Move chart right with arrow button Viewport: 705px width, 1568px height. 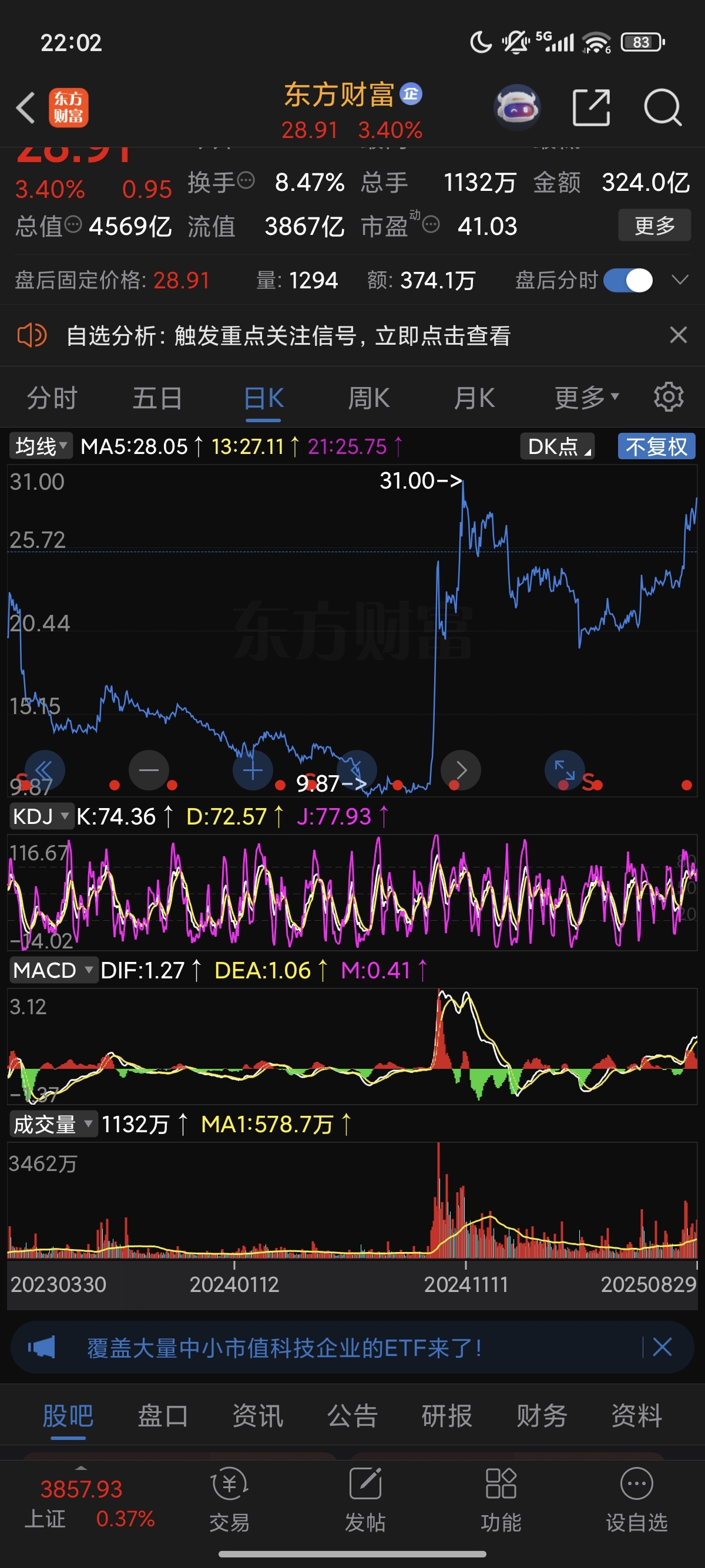pyautogui.click(x=461, y=770)
